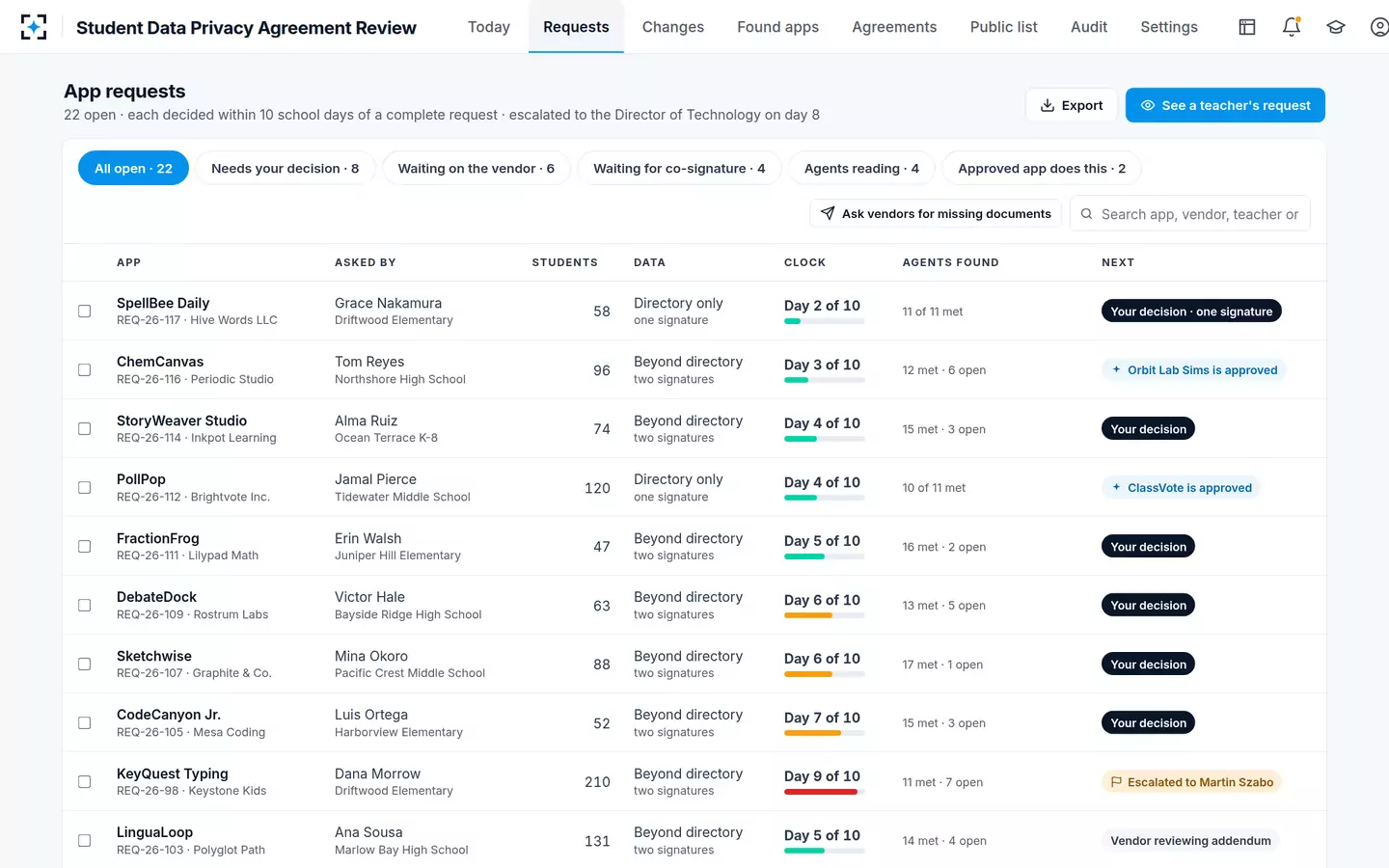
Task: Click 'Orbit Lab Sims is approved' badge
Action: (x=1194, y=369)
